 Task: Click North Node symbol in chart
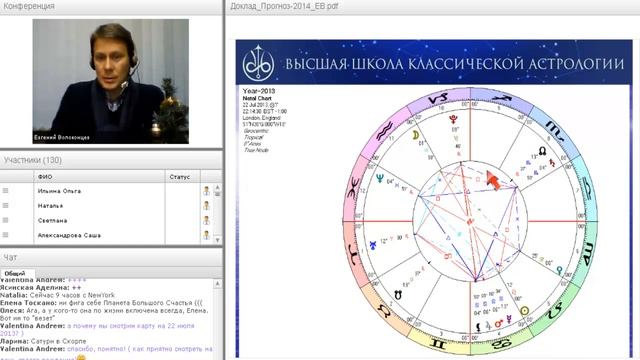tap(542, 151)
